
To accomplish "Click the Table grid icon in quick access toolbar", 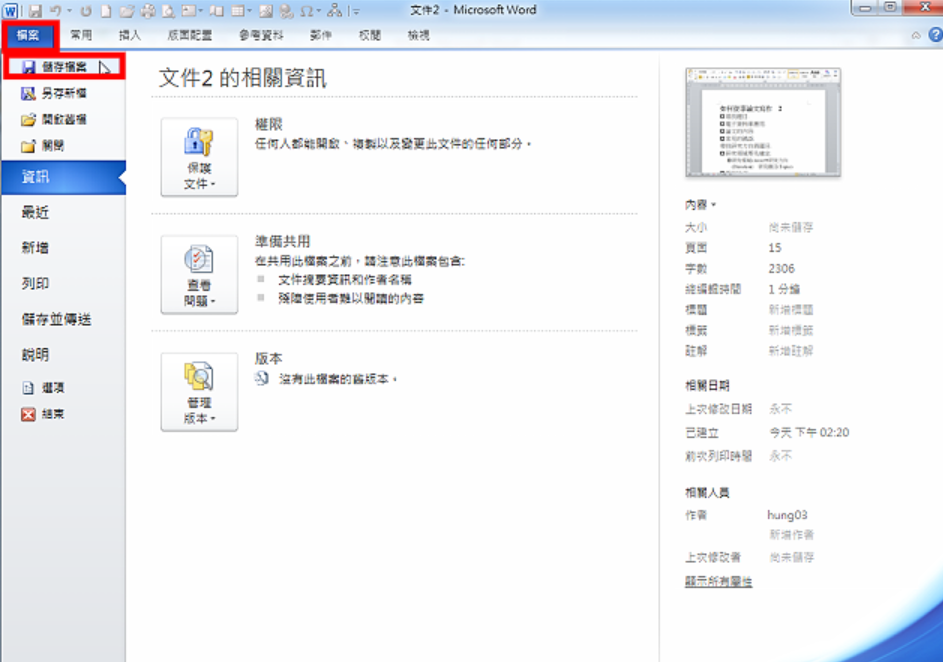I will pyautogui.click(x=238, y=11).
